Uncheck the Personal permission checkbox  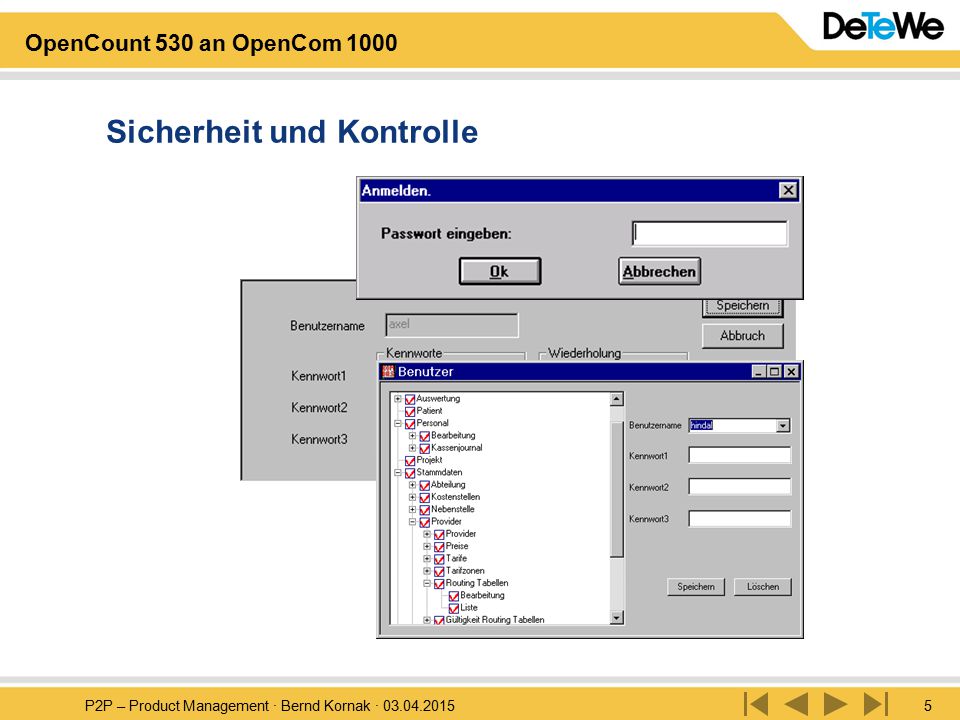click(x=410, y=424)
